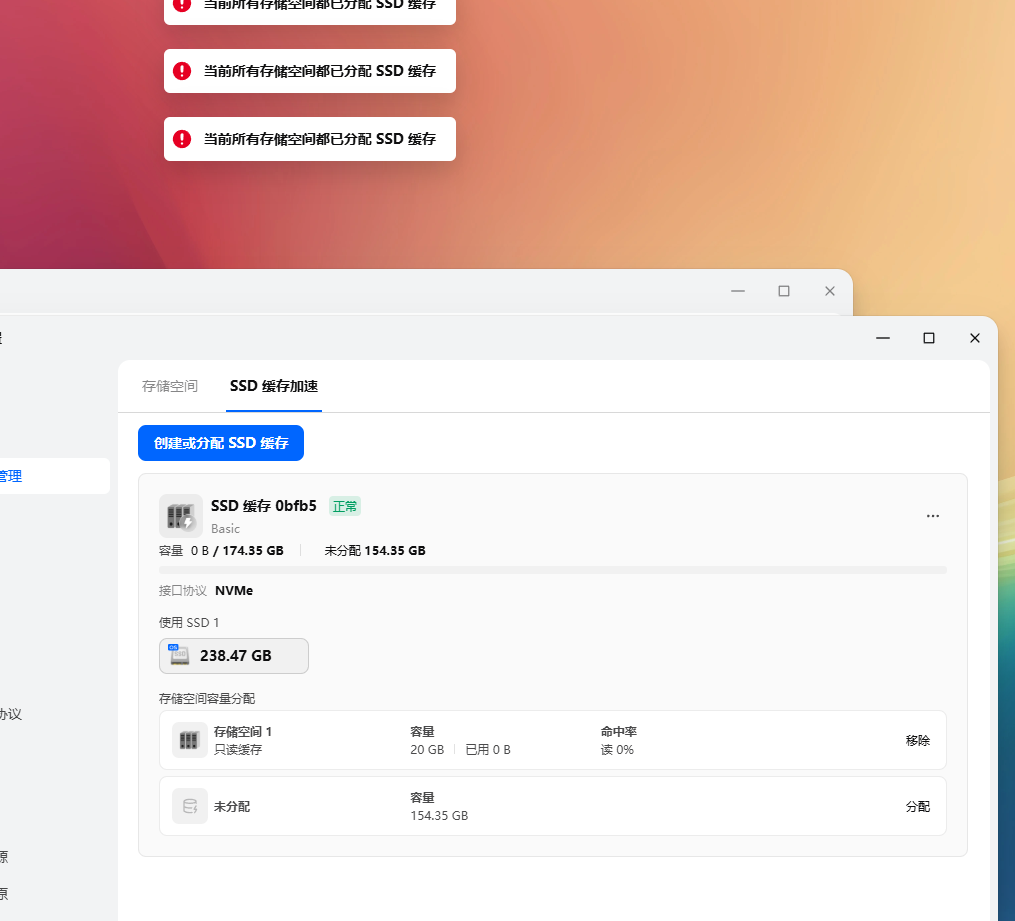This screenshot has height=921, width=1015.
Task: Click the 存储空间容量分配 heading
Action: (206, 698)
